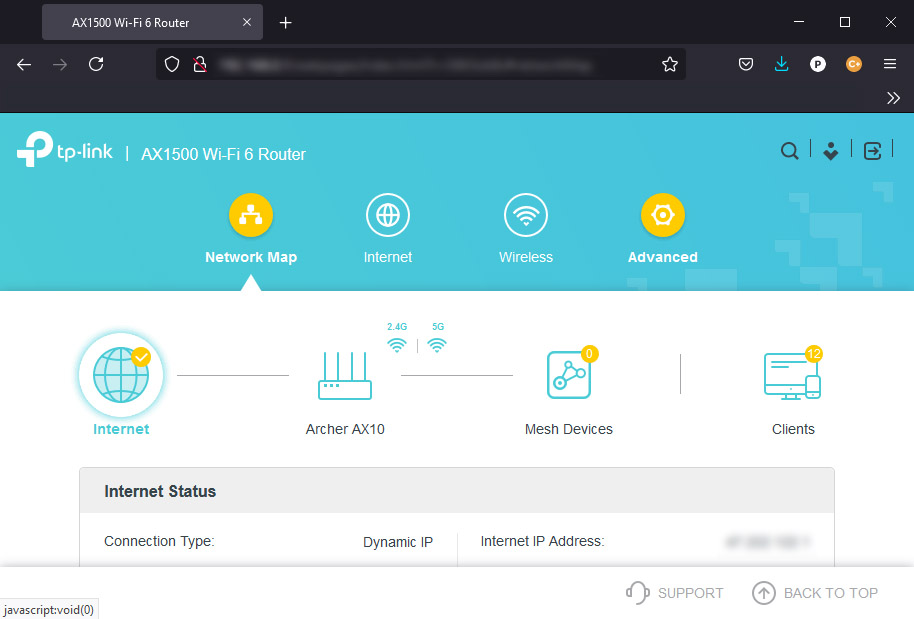The width and height of the screenshot is (914, 619).
Task: Select the AX1500 Wi-Fi 6 Router browser tab
Action: point(152,22)
